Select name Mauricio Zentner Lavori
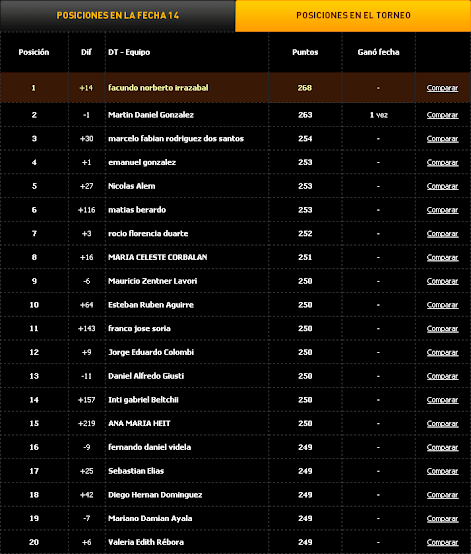Viewport: 471px width, 554px height. tap(153, 281)
